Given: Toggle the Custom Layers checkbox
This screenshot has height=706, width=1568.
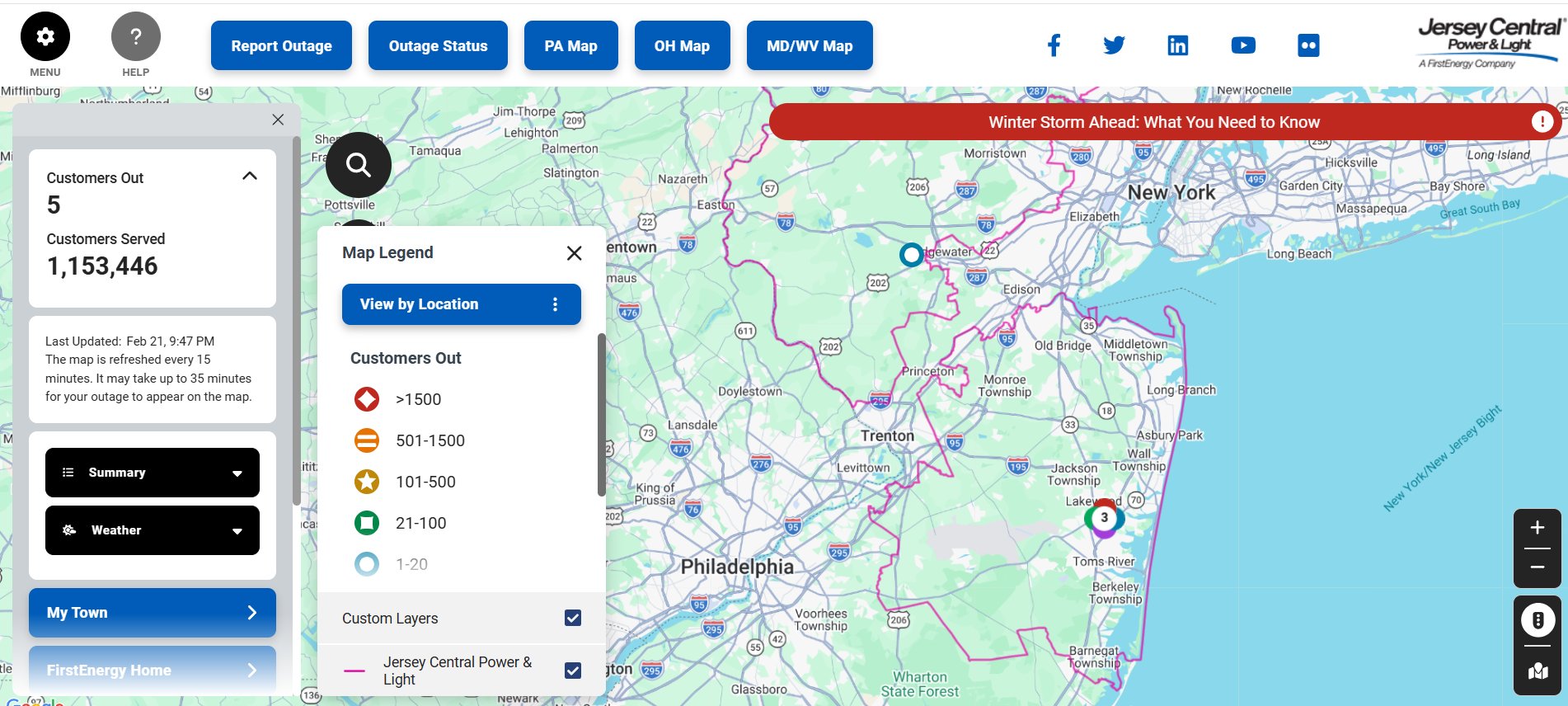Looking at the screenshot, I should coord(573,618).
